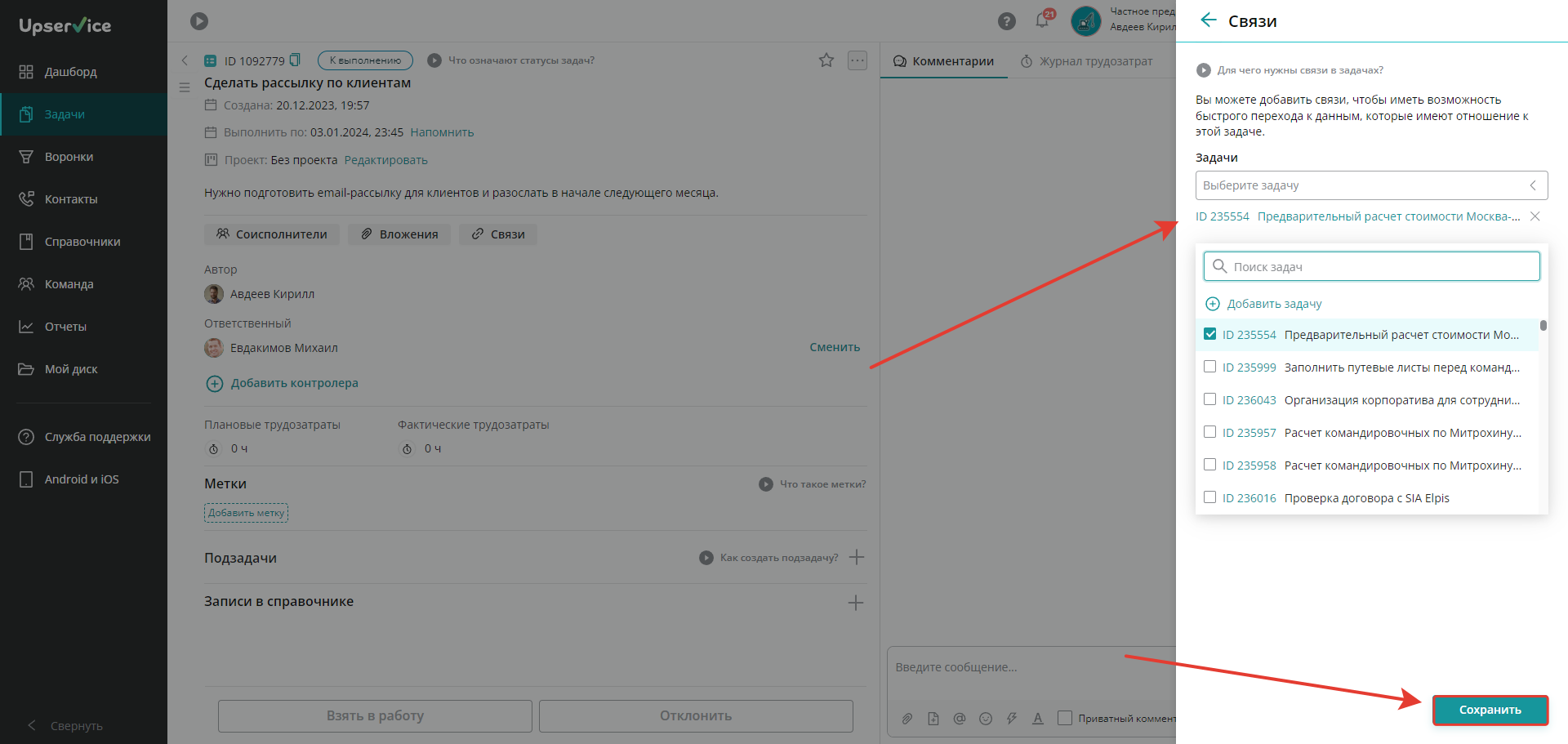Click Добавить метку tag
1568x744 pixels.
tap(246, 513)
